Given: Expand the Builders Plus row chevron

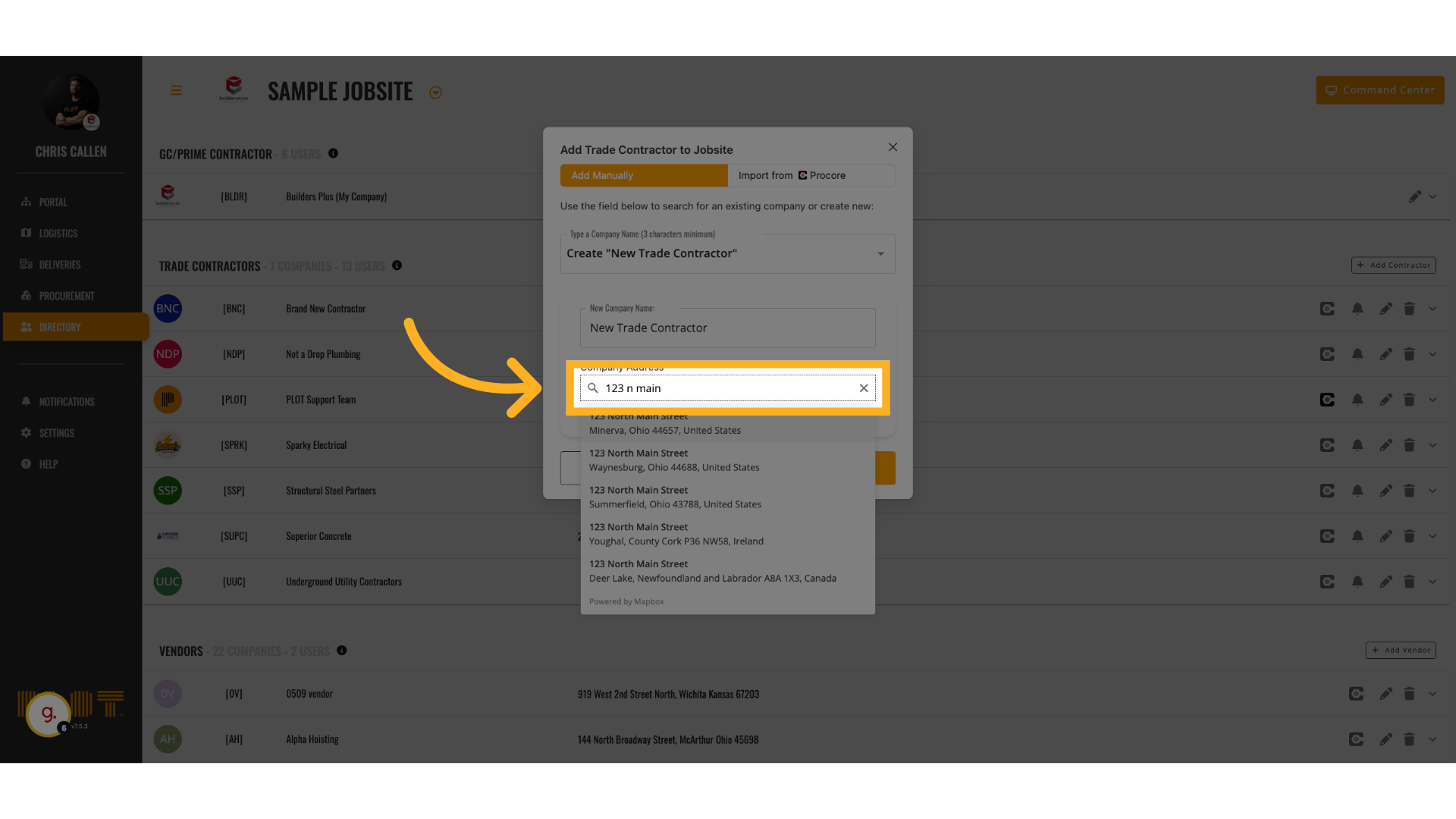Looking at the screenshot, I should coord(1432,196).
